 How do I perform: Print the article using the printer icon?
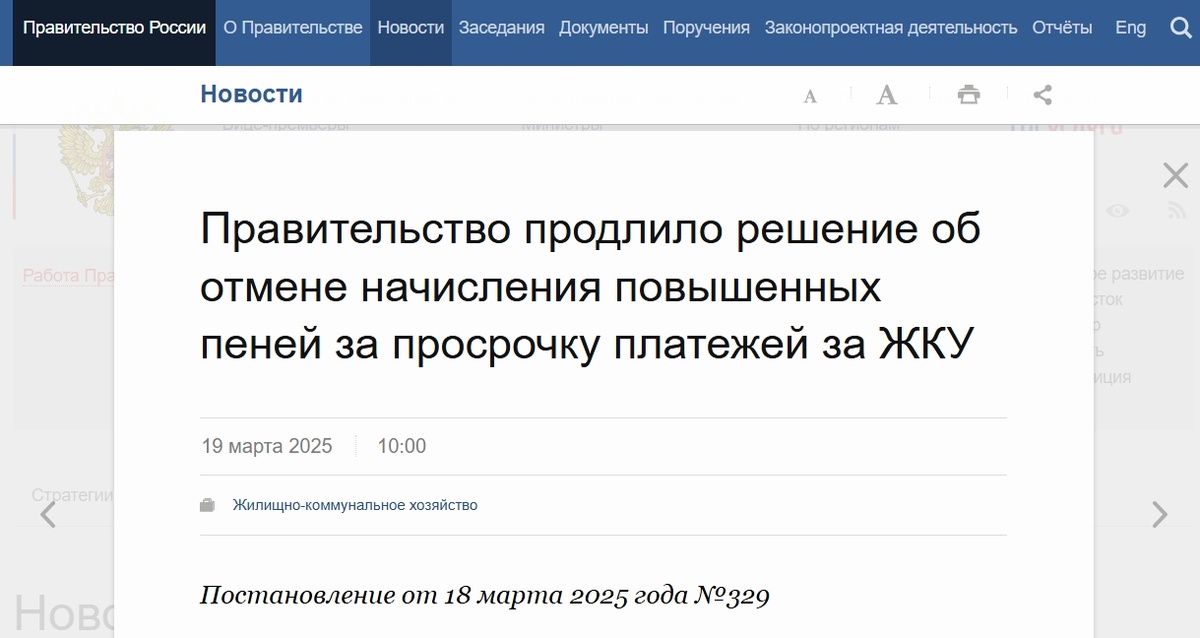967,95
